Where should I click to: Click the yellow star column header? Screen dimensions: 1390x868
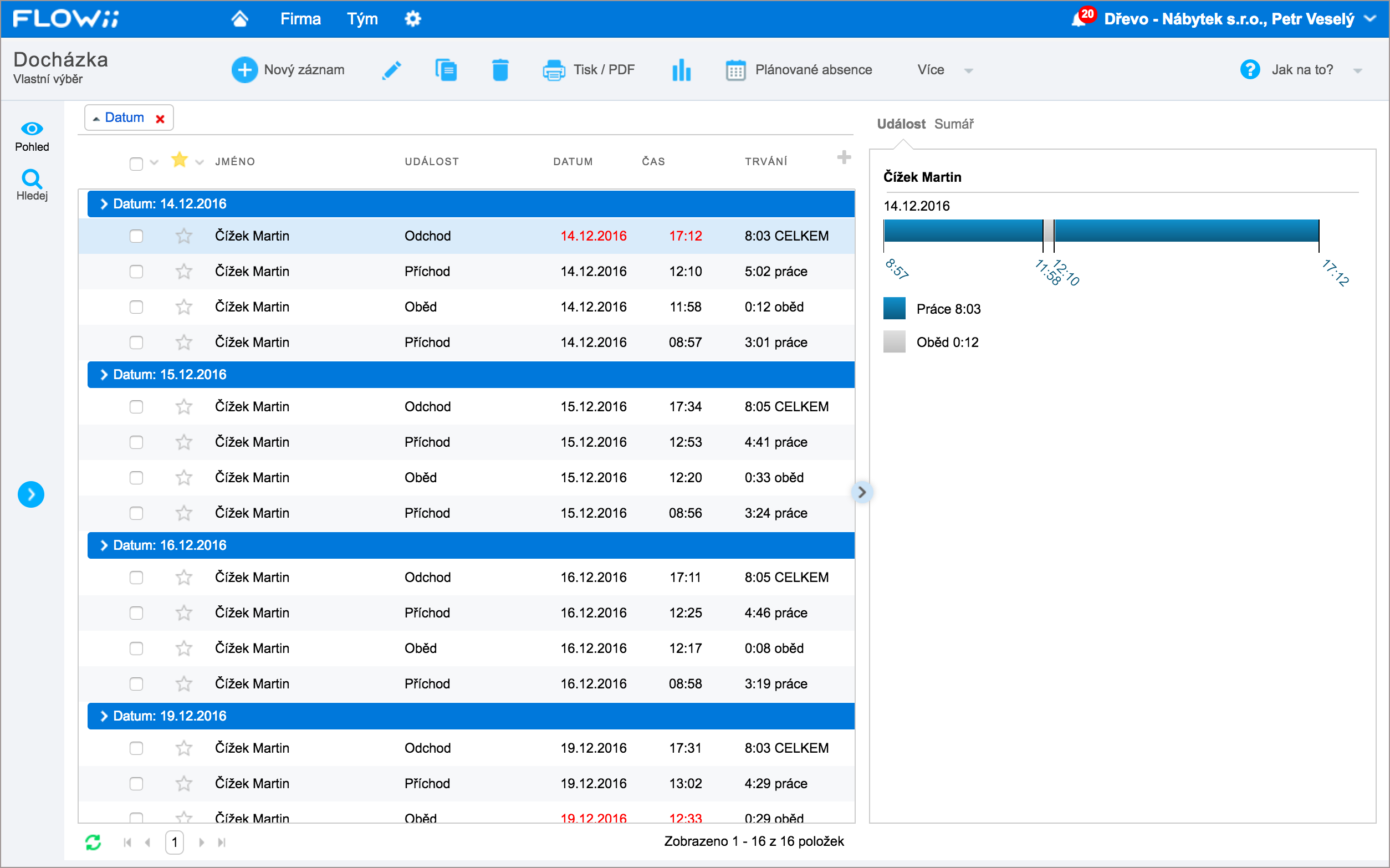180,160
